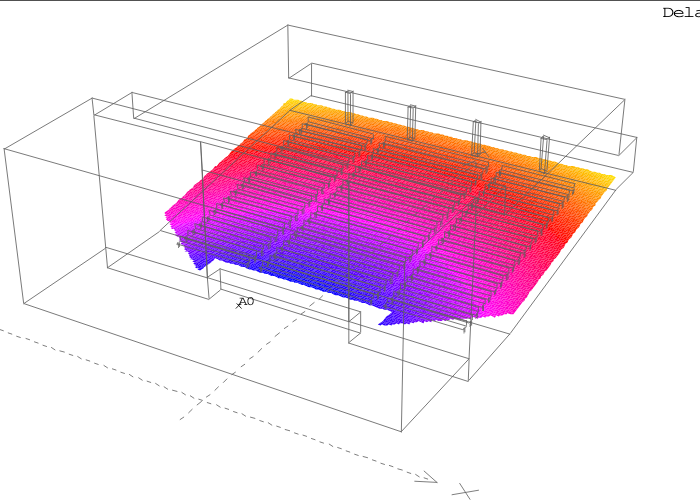Select the second pillar from the left

pyautogui.click(x=411, y=121)
